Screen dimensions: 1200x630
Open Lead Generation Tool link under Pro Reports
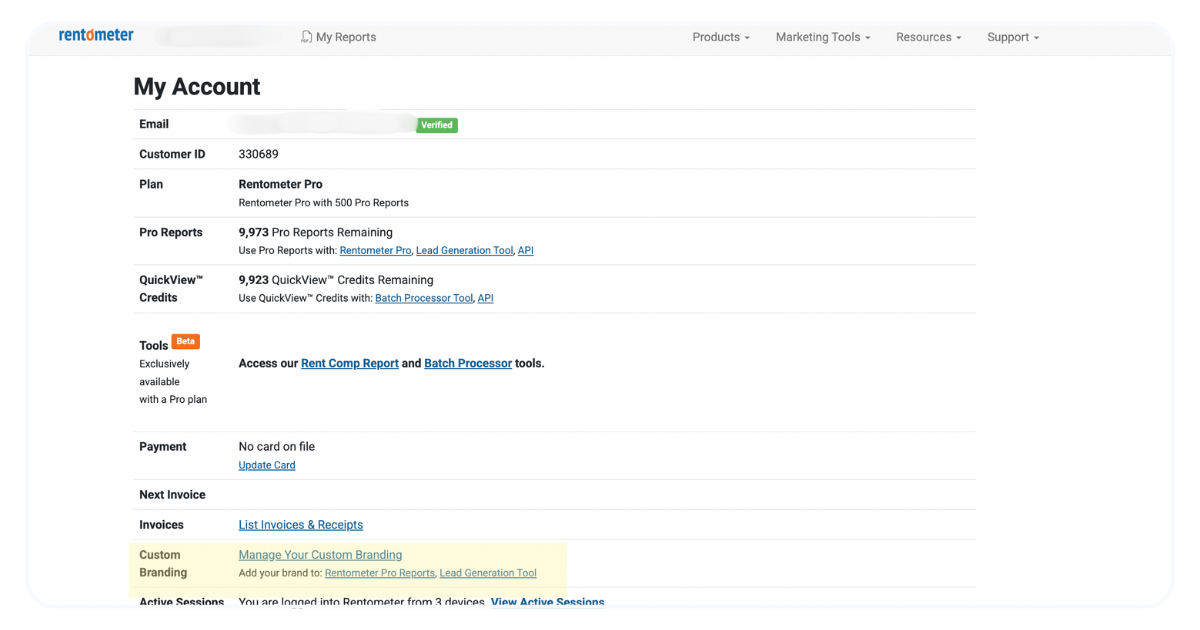coord(465,250)
